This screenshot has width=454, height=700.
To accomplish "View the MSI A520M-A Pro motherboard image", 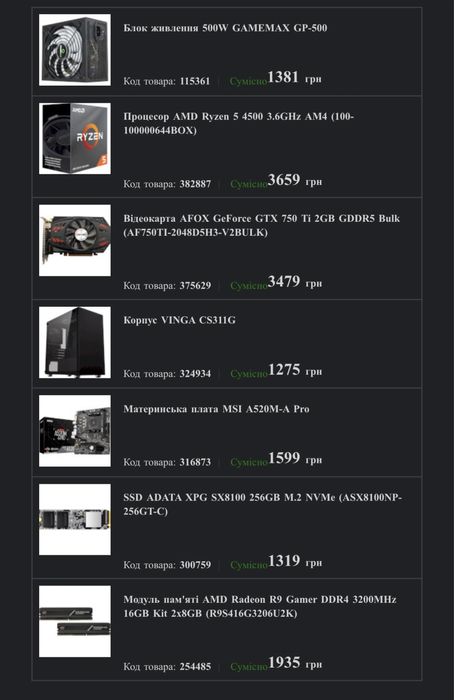I will pos(75,431).
